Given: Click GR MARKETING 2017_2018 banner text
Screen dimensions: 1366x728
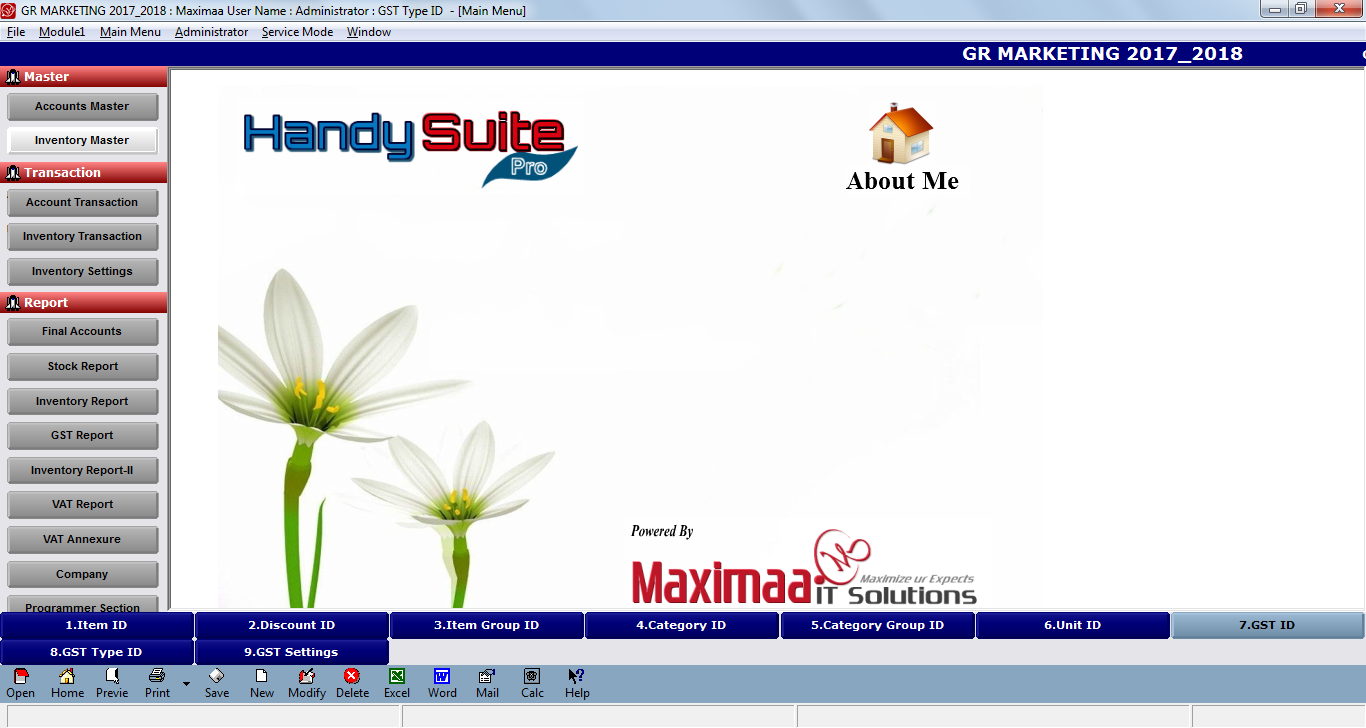Looking at the screenshot, I should [1102, 54].
